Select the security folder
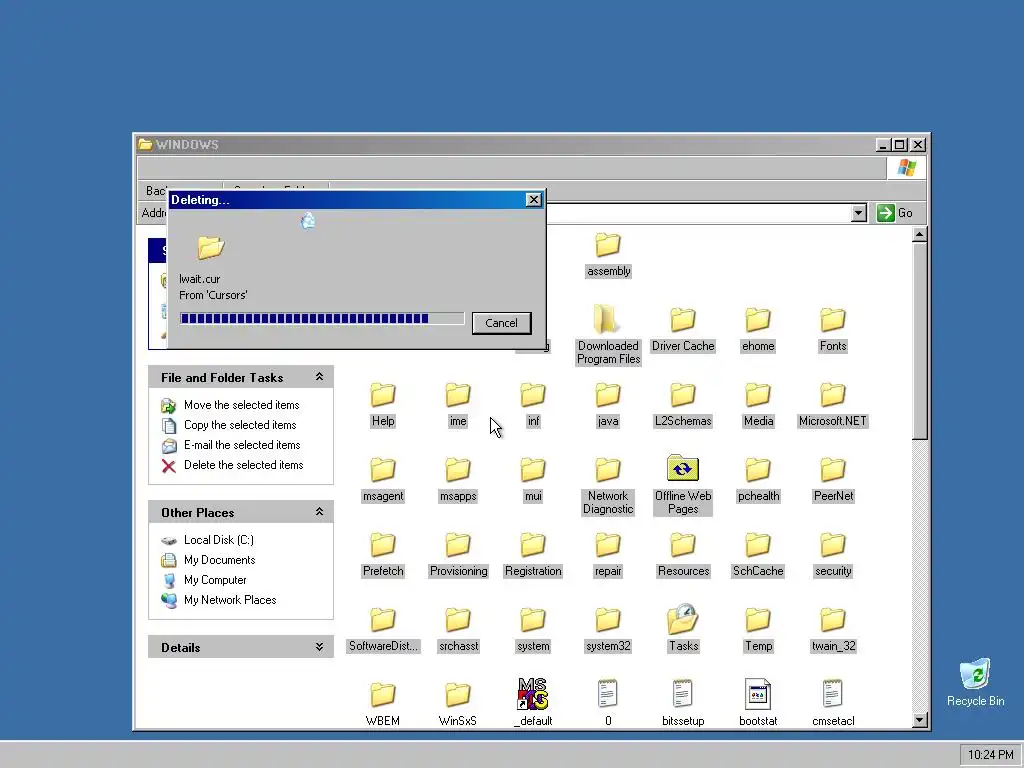Viewport: 1024px width, 768px height. [833, 555]
